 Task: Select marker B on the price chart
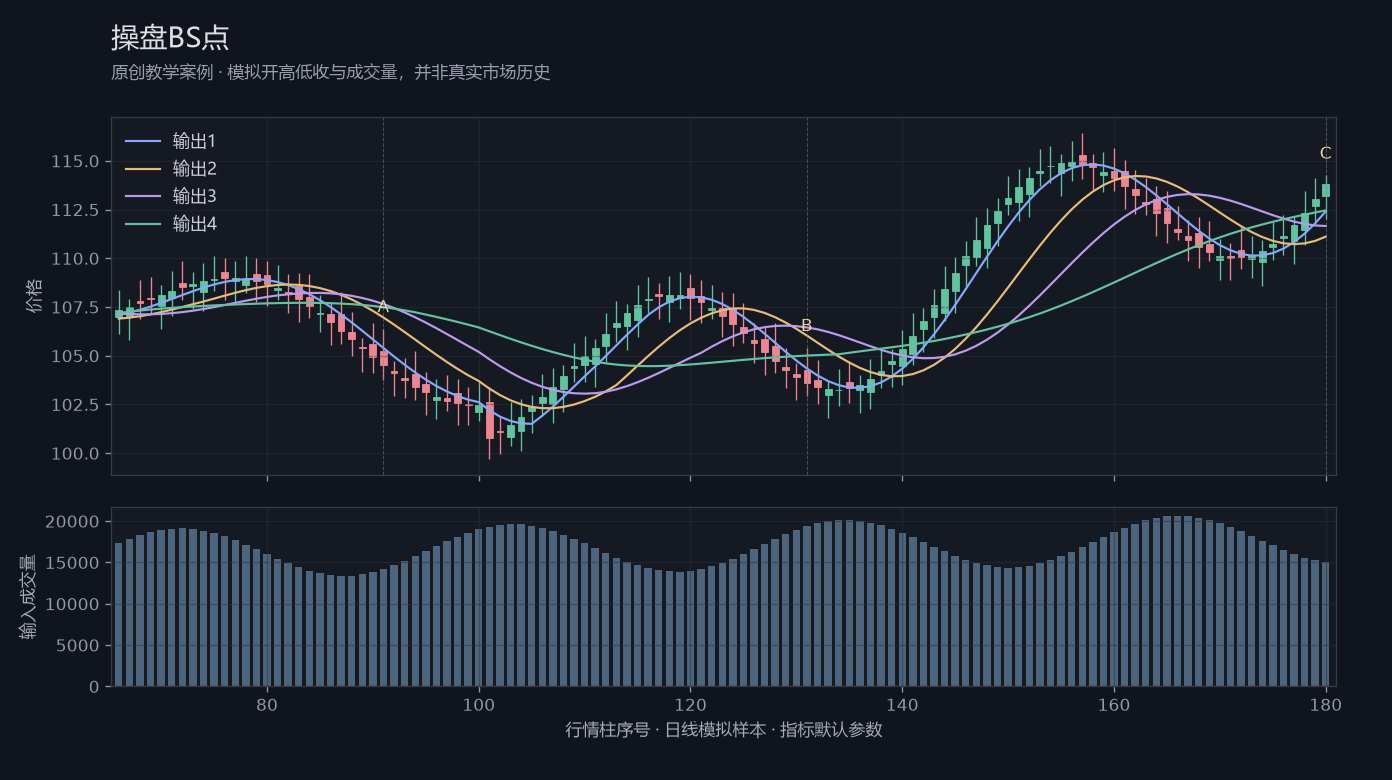806,326
